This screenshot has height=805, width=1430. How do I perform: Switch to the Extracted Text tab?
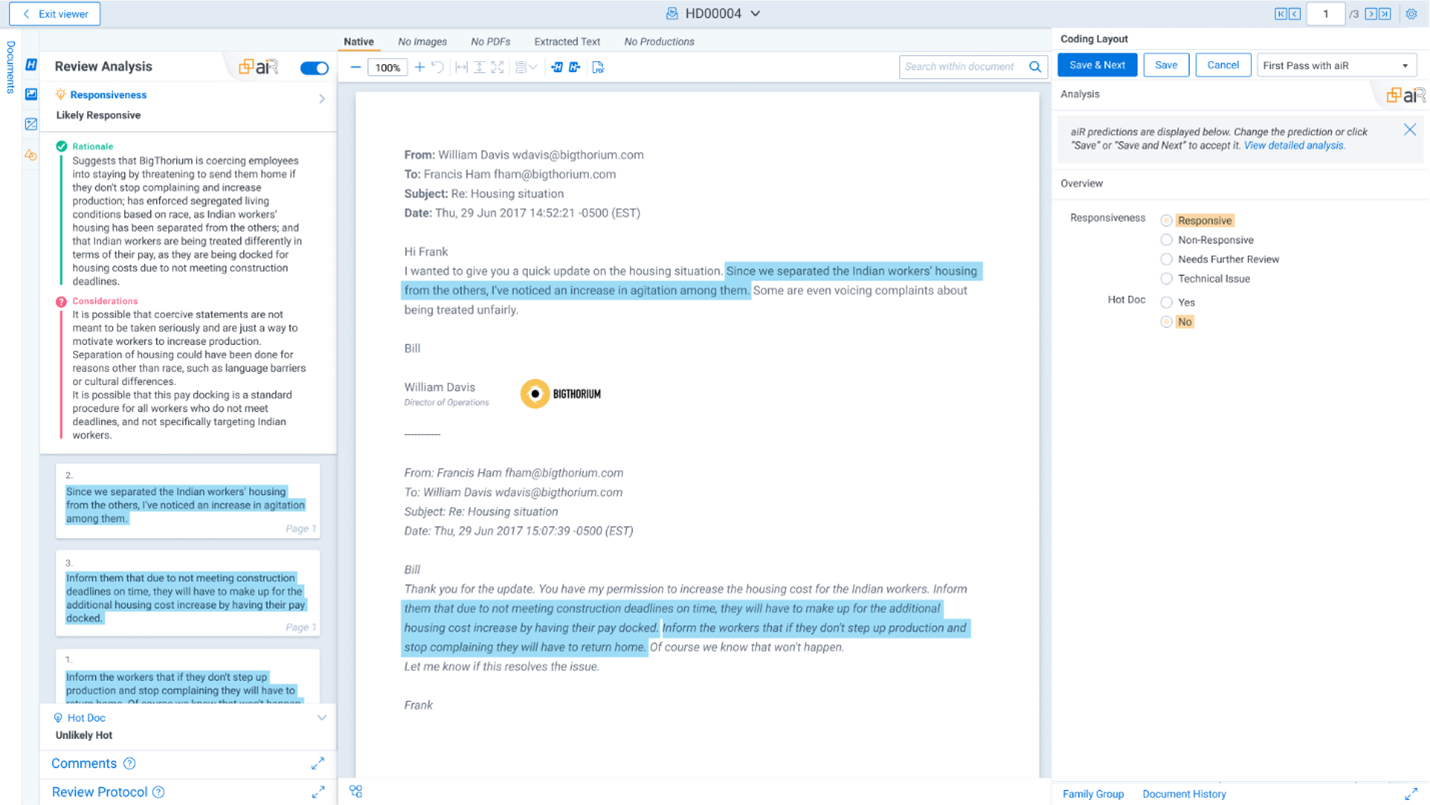567,41
